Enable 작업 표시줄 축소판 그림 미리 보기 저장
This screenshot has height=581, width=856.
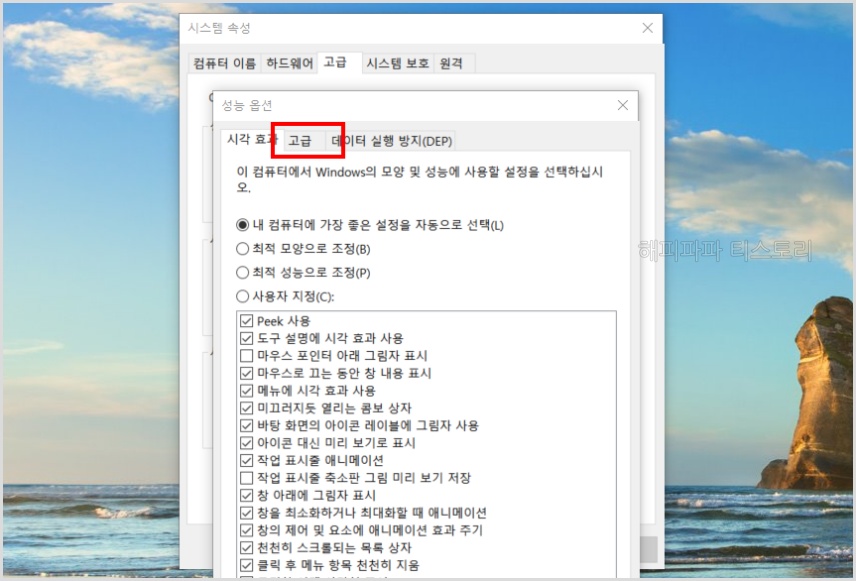(246, 478)
